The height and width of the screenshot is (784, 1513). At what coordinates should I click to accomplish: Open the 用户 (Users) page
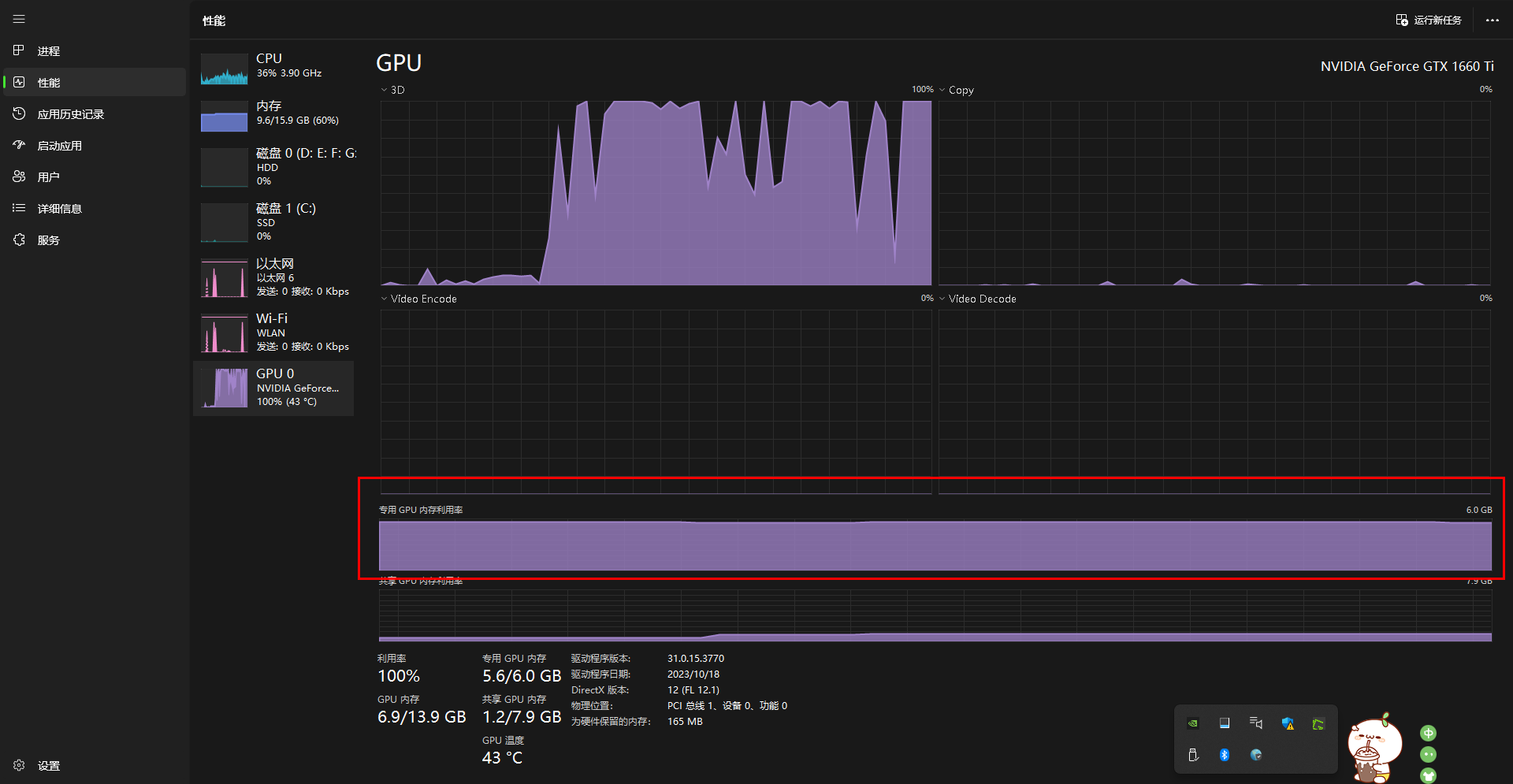[x=95, y=177]
